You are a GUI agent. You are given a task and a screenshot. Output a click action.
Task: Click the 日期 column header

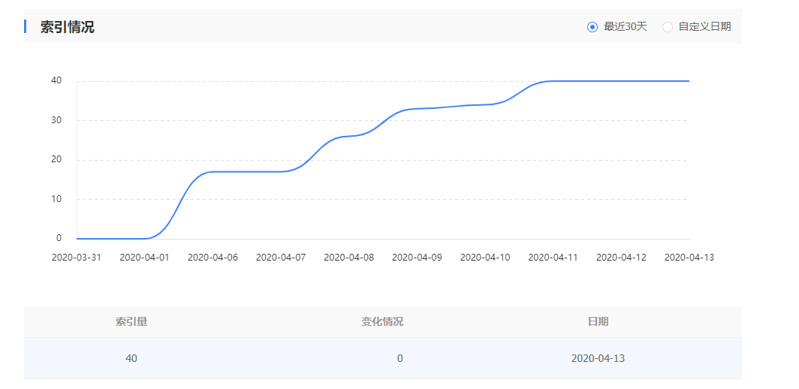pyautogui.click(x=598, y=322)
